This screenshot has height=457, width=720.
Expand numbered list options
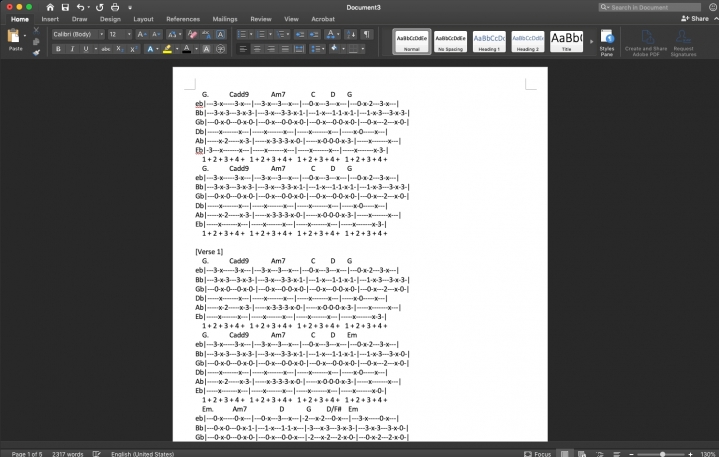(270, 34)
